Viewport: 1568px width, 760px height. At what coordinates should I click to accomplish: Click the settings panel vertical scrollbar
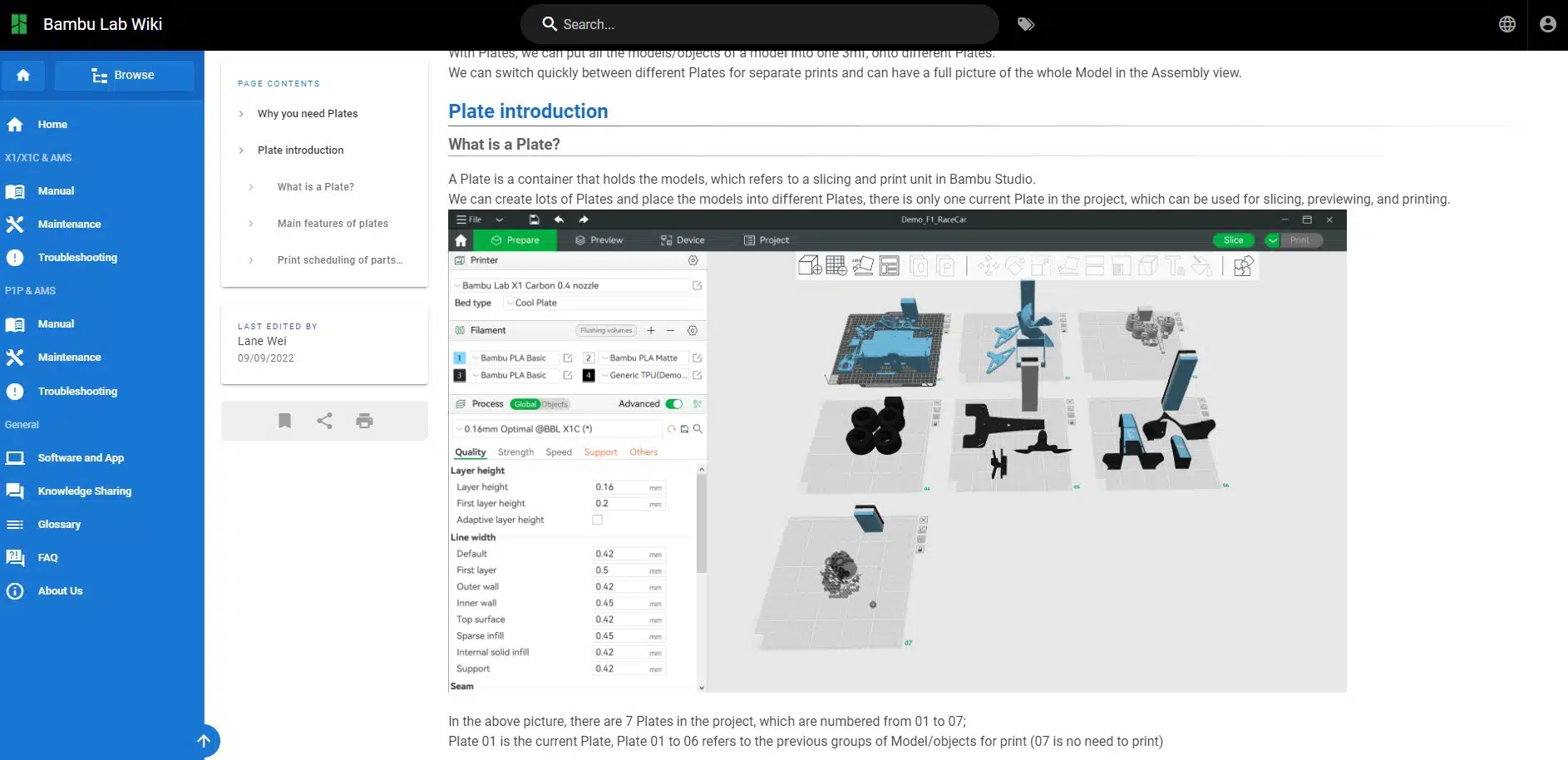click(702, 524)
